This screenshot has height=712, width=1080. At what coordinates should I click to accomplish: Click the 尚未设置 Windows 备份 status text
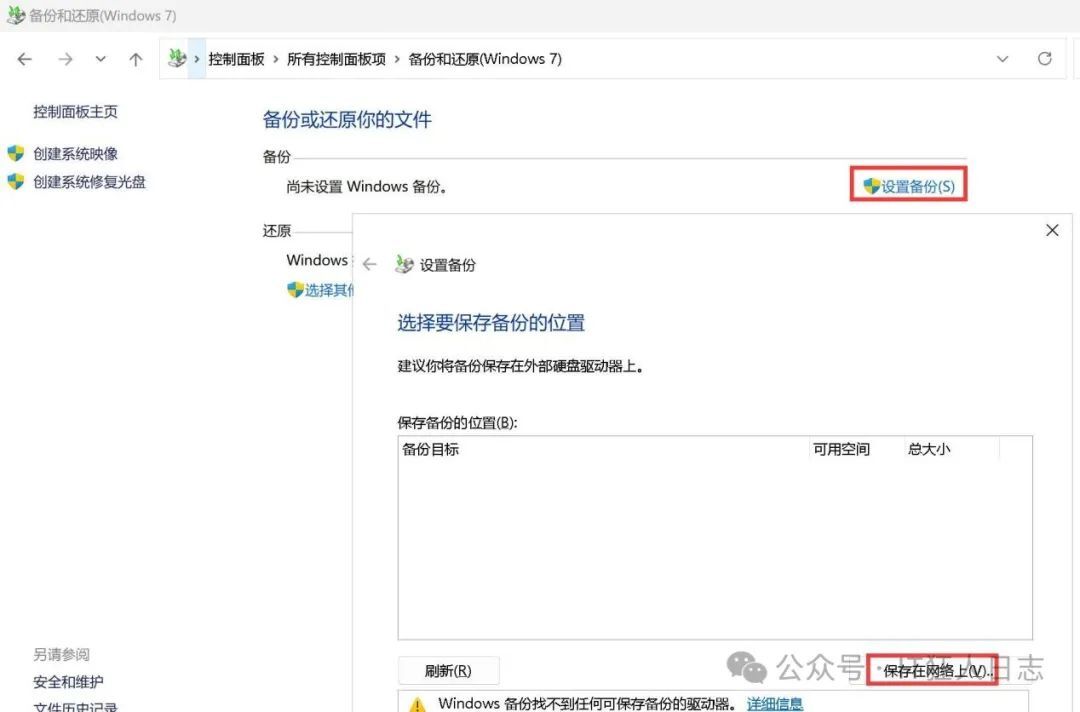point(366,187)
